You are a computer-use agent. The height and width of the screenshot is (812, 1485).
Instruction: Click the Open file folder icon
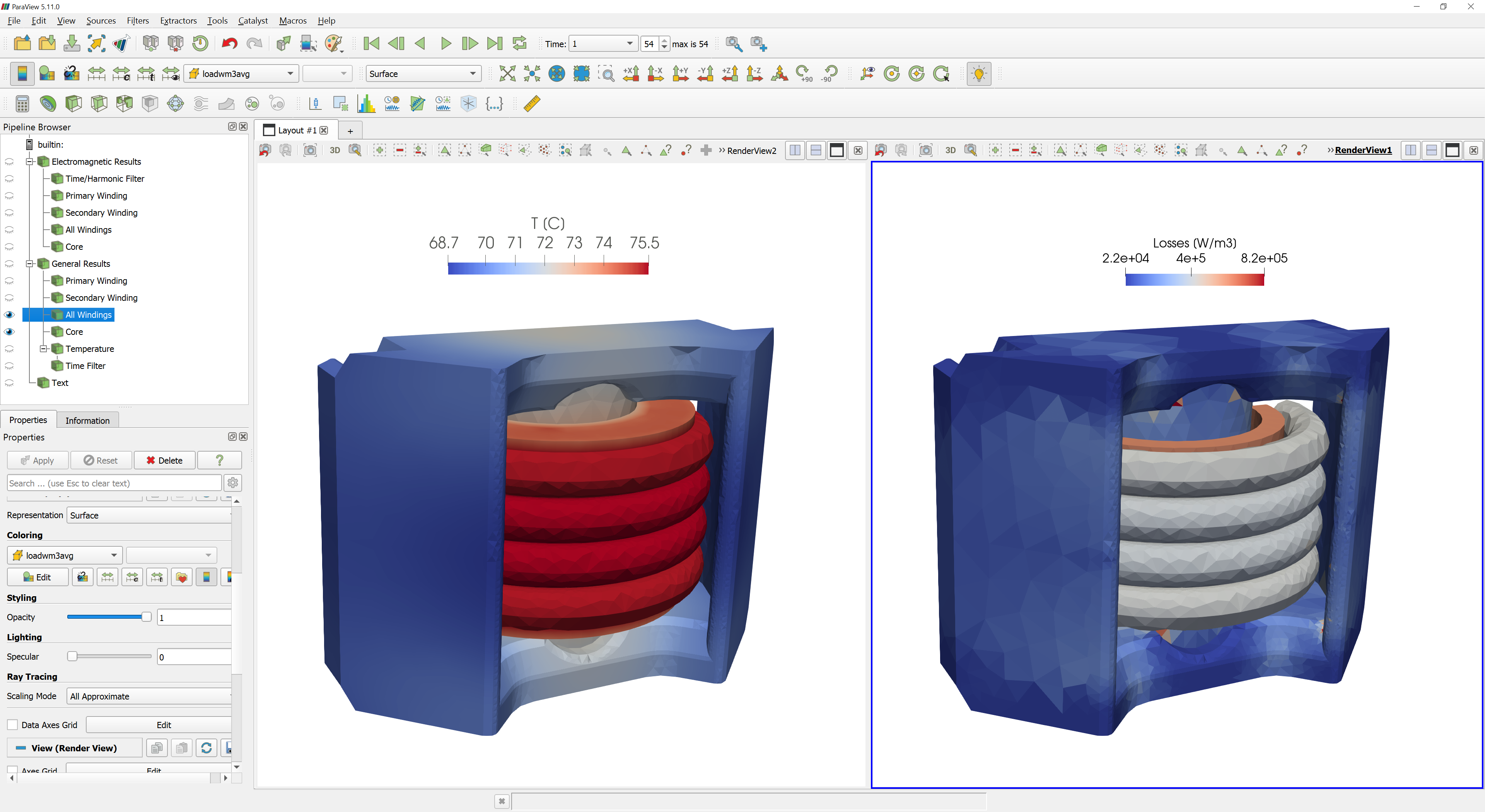tap(22, 43)
